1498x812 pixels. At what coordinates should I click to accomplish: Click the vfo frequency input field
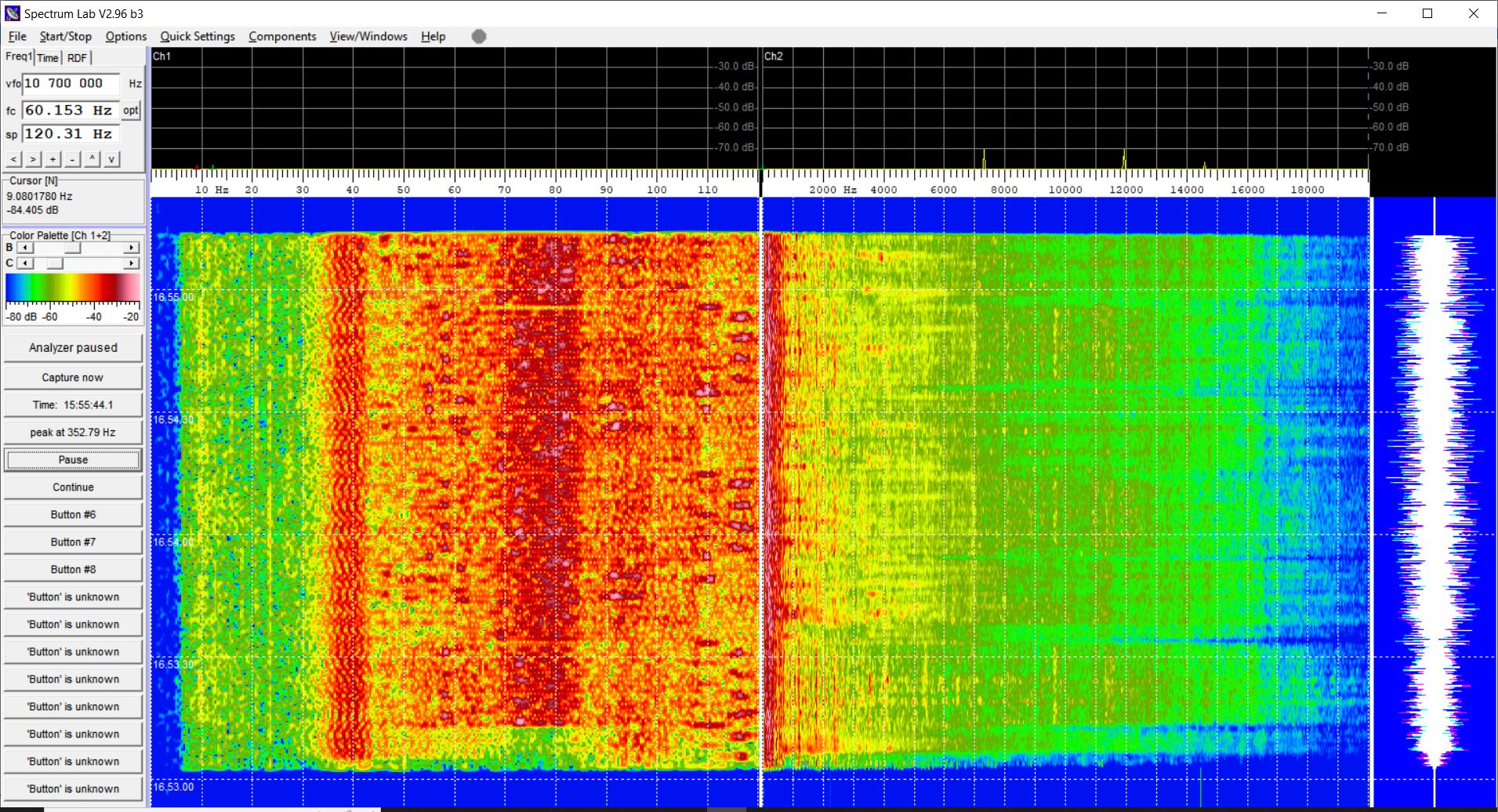coord(71,83)
